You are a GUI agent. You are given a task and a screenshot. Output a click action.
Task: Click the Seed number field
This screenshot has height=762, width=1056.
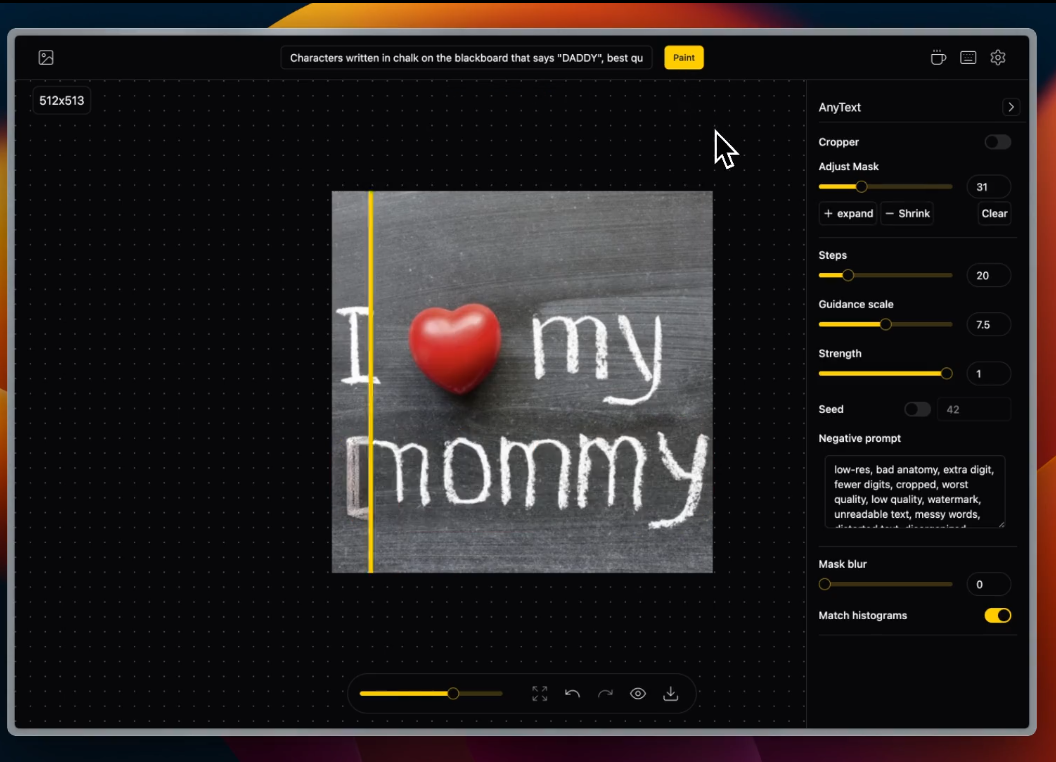[973, 409]
